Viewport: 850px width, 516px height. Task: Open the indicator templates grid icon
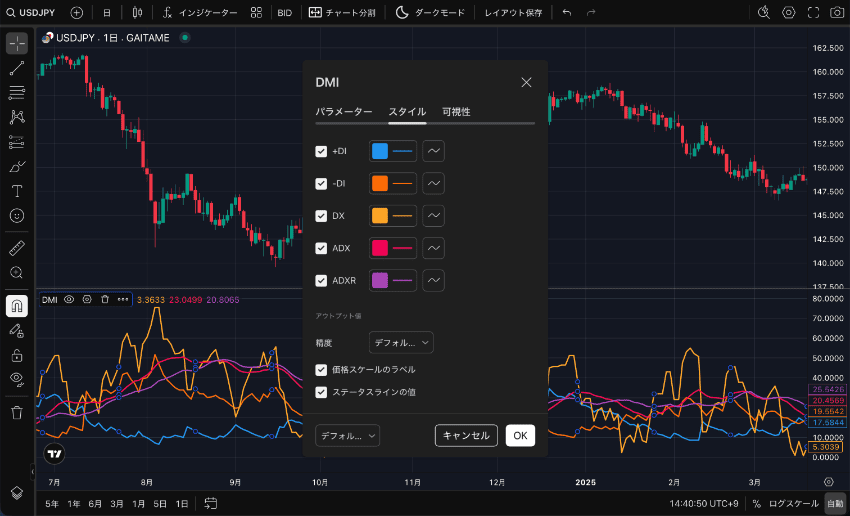(256, 12)
